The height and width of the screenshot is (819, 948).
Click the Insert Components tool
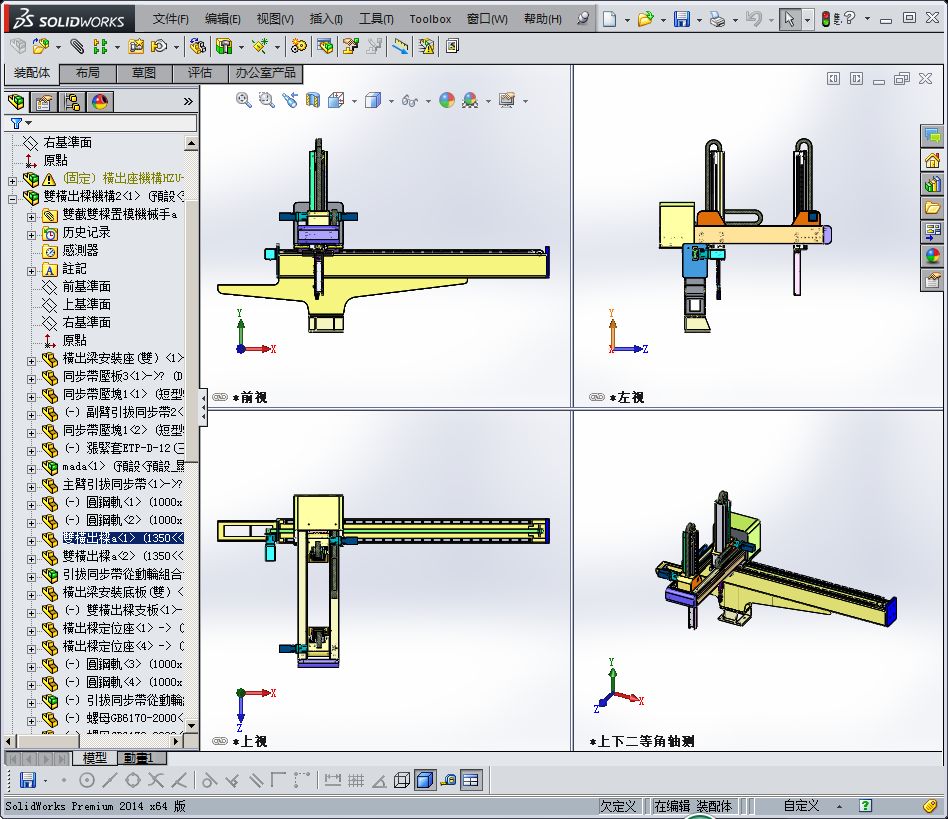[x=41, y=46]
